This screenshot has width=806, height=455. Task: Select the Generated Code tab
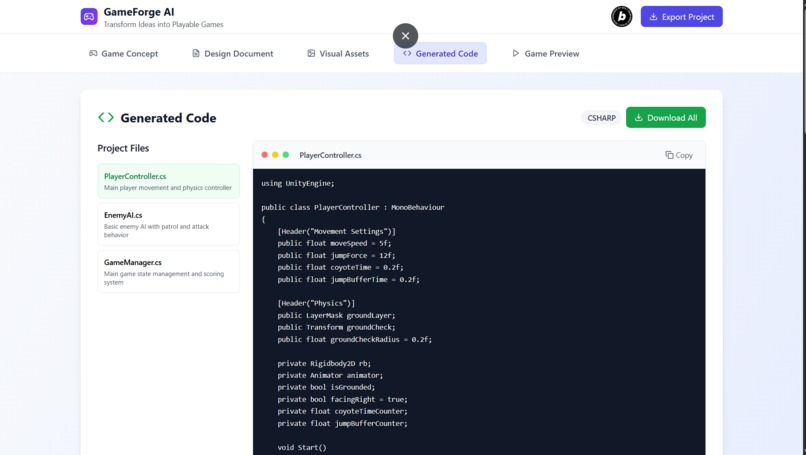(440, 53)
